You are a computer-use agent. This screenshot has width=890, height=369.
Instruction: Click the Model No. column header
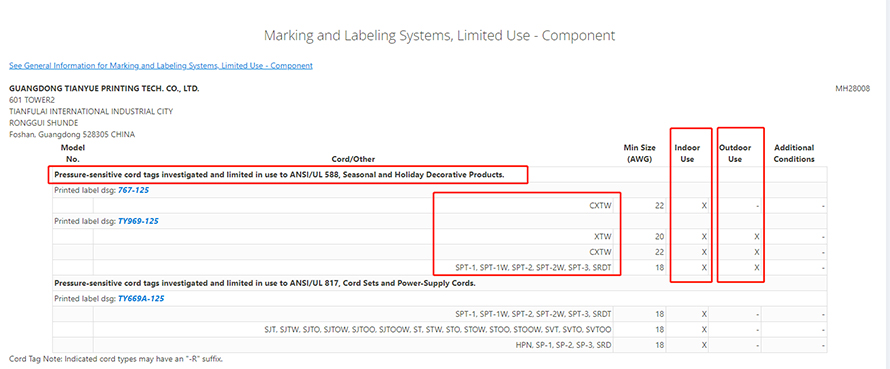pos(73,153)
